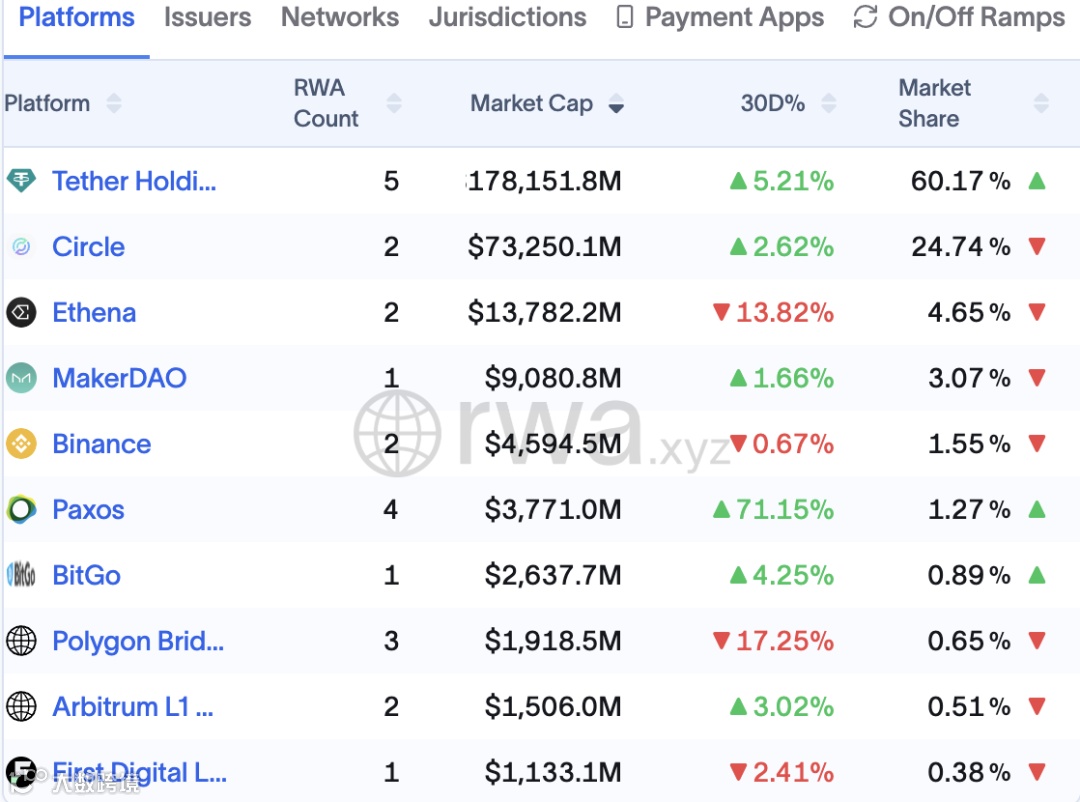
Task: Click the Binance logo icon
Action: tap(21, 444)
